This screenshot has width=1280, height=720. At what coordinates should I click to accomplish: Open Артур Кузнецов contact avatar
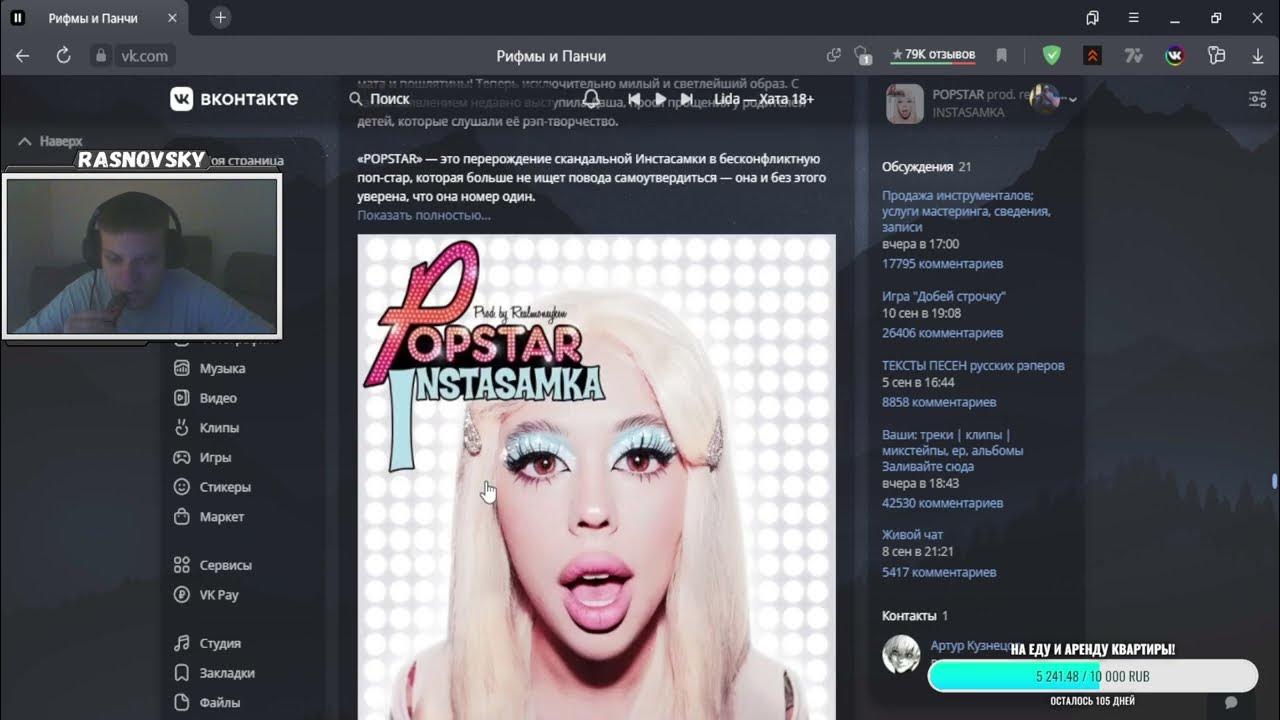(901, 654)
